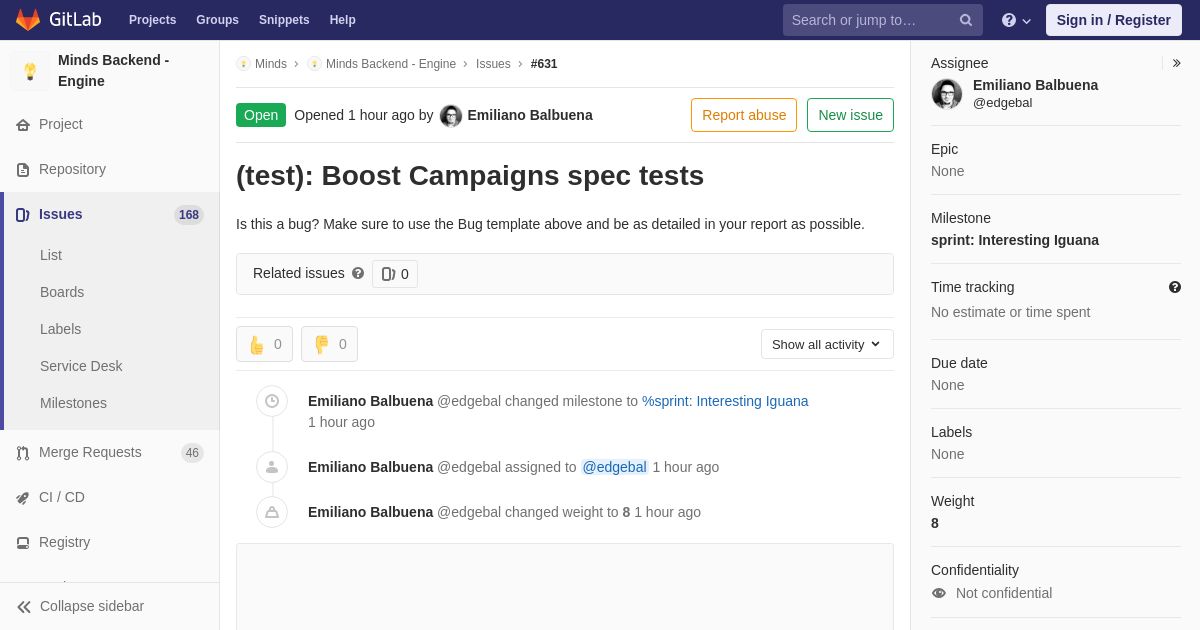
Task: Open the Groups menu in top bar
Action: (217, 20)
